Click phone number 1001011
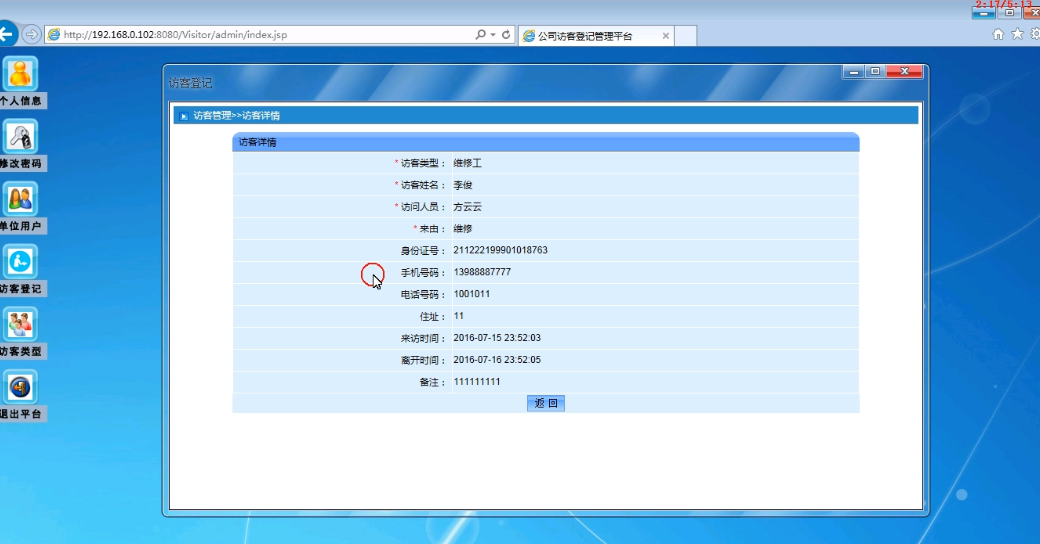 click(472, 294)
